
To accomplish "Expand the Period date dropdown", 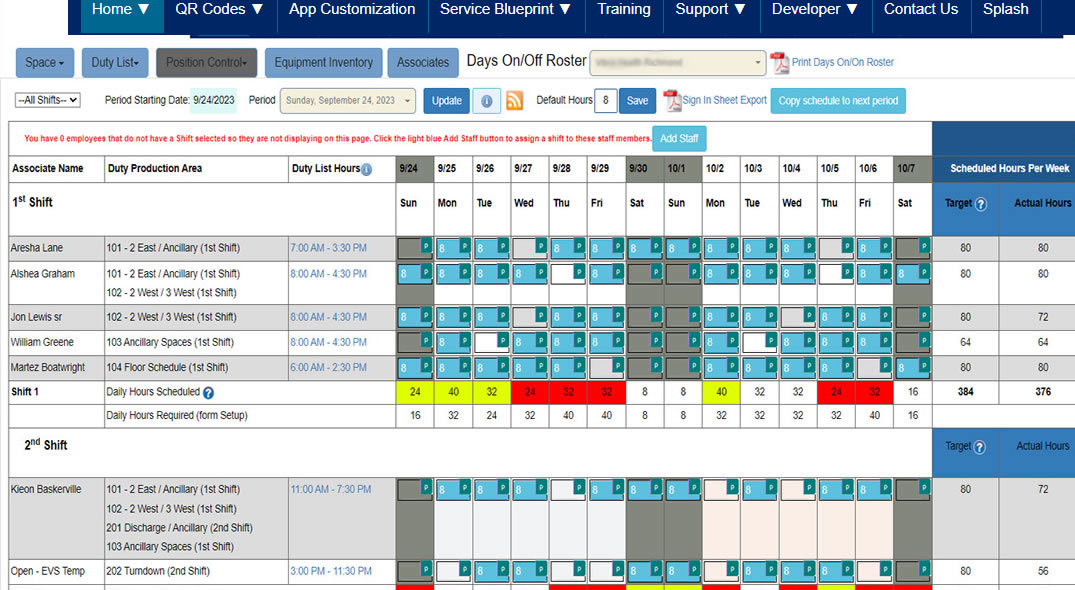I will pos(348,101).
